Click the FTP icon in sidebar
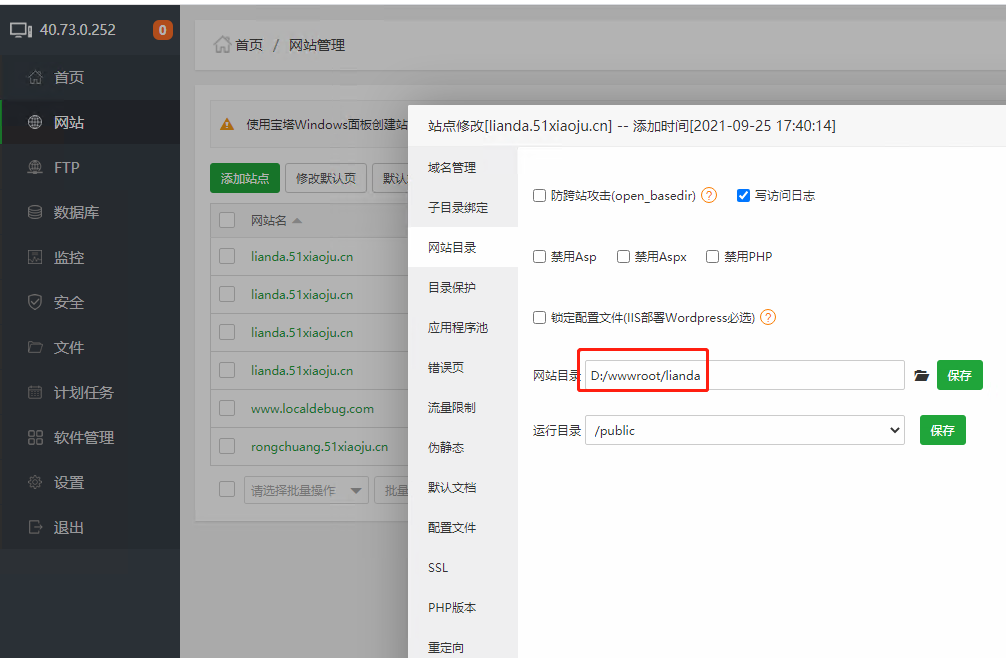Image resolution: width=1006 pixels, height=658 pixels. [x=35, y=167]
